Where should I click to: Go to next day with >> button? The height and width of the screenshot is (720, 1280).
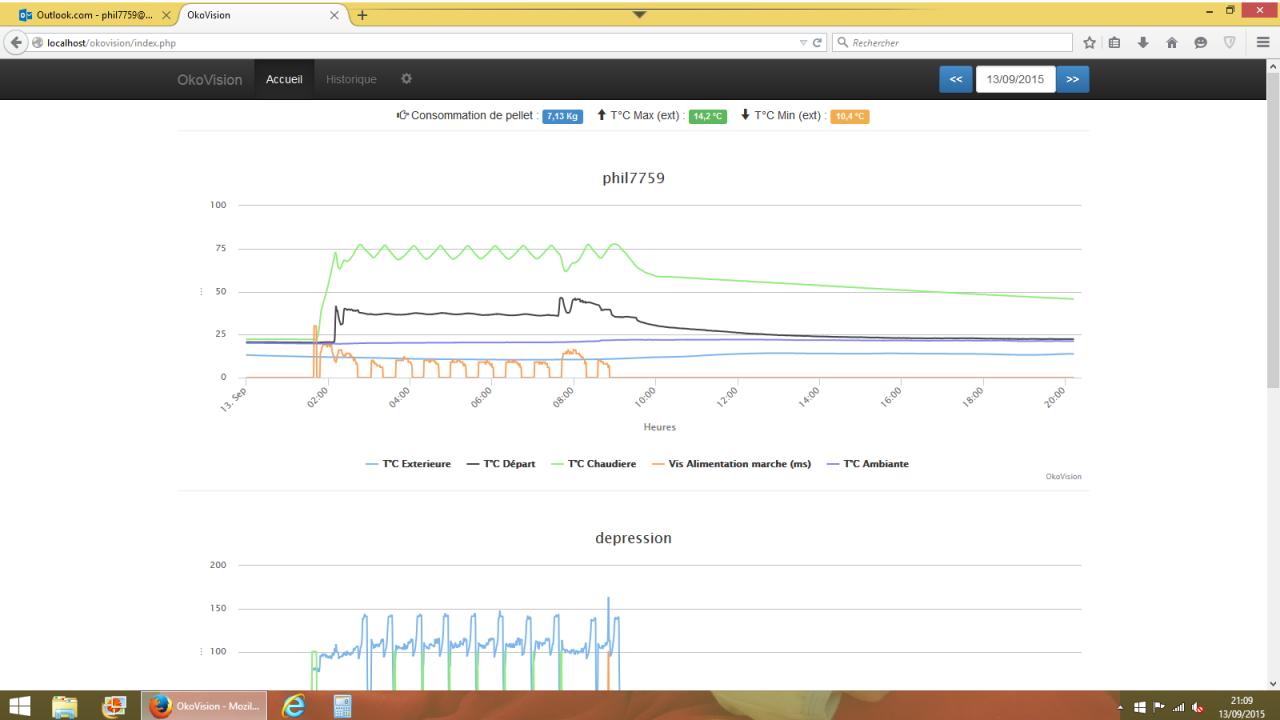1073,79
